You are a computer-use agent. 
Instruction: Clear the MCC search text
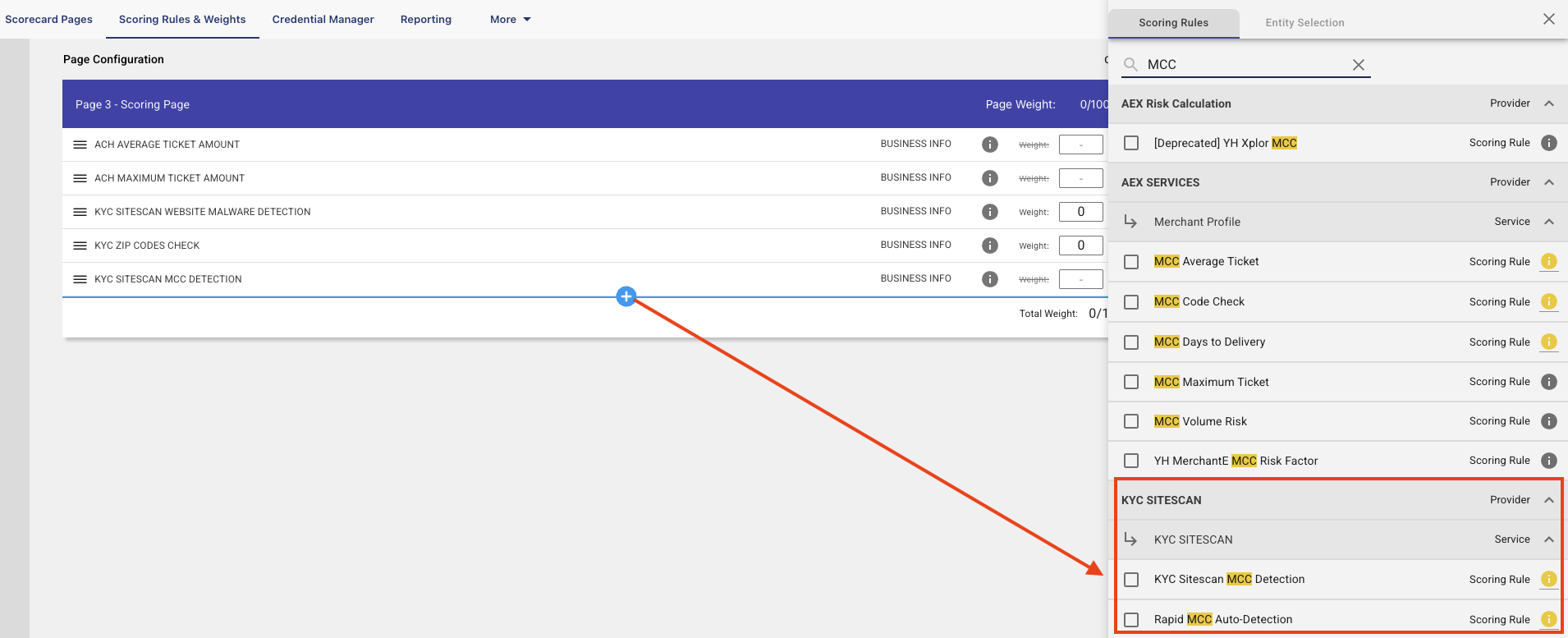tap(1359, 65)
